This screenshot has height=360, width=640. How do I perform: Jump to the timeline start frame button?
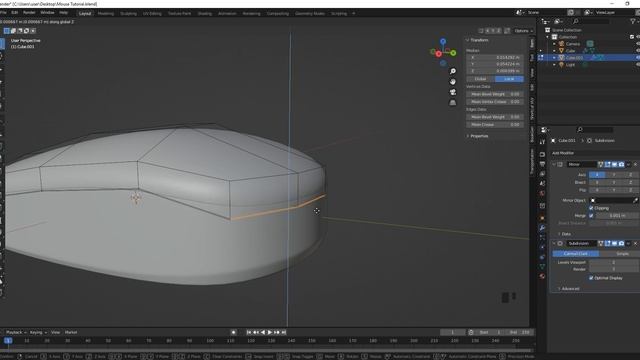click(249, 333)
